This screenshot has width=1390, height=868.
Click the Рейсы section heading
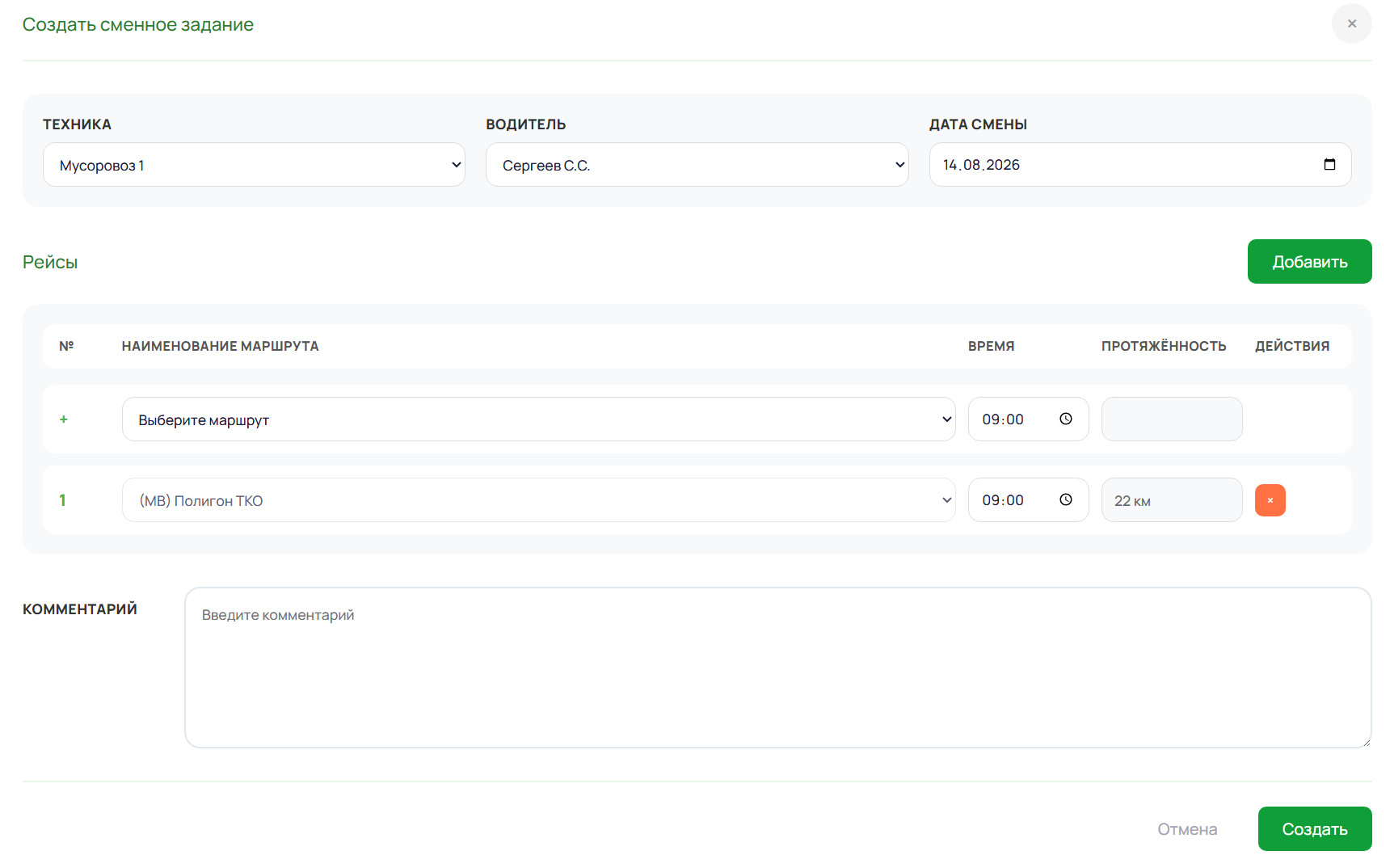click(50, 262)
